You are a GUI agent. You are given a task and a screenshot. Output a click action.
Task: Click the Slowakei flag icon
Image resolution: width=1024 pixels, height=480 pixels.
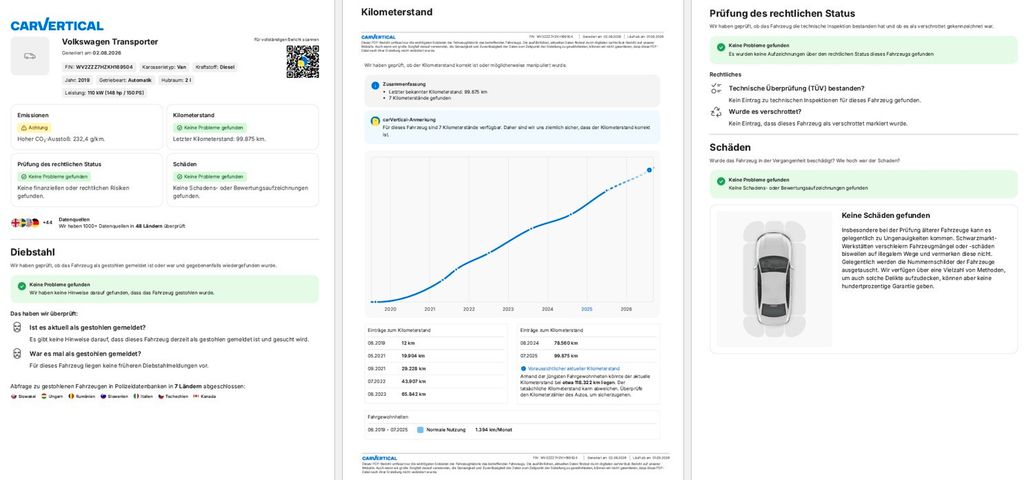coord(14,396)
